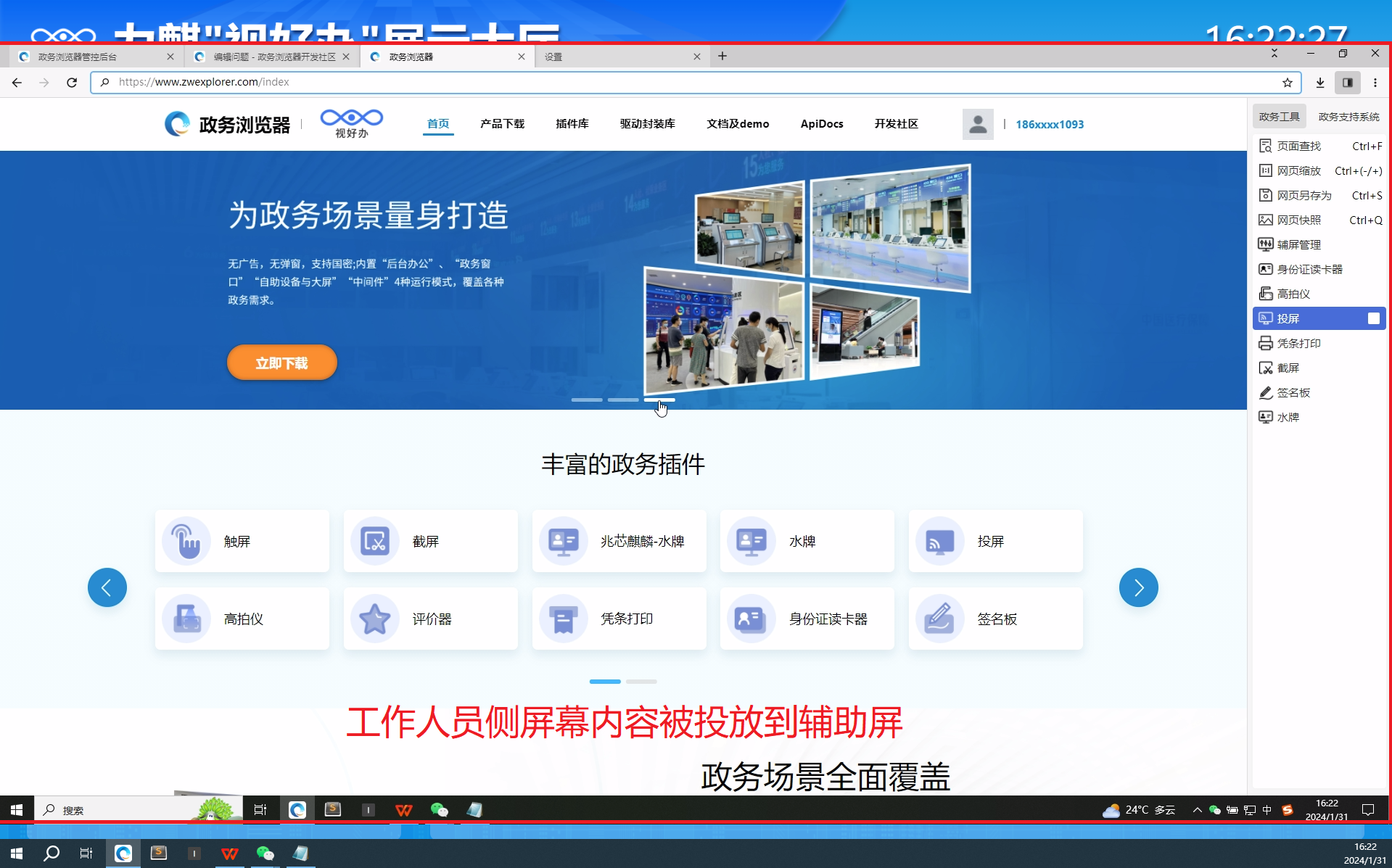The height and width of the screenshot is (868, 1392).
Task: Open the 评价器 plugin card
Action: [431, 619]
